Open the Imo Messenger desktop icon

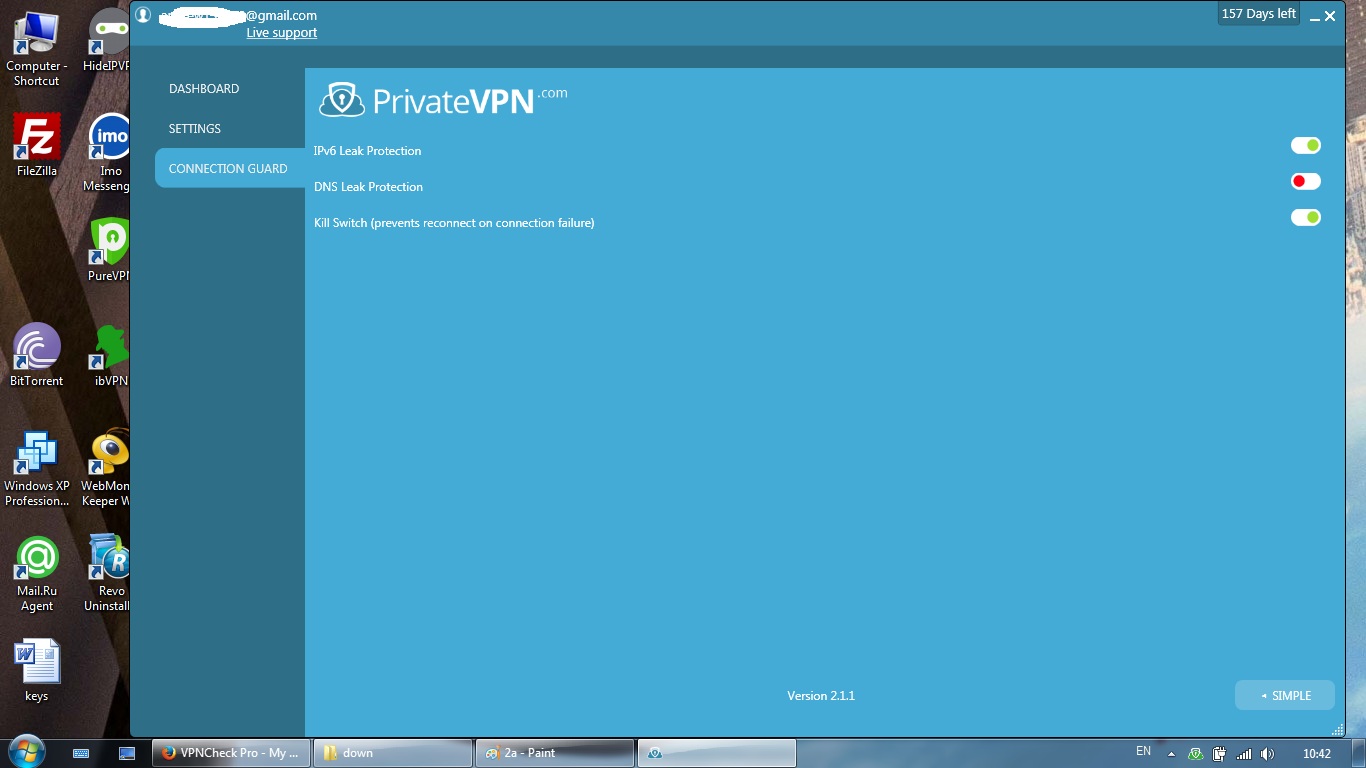coord(108,153)
